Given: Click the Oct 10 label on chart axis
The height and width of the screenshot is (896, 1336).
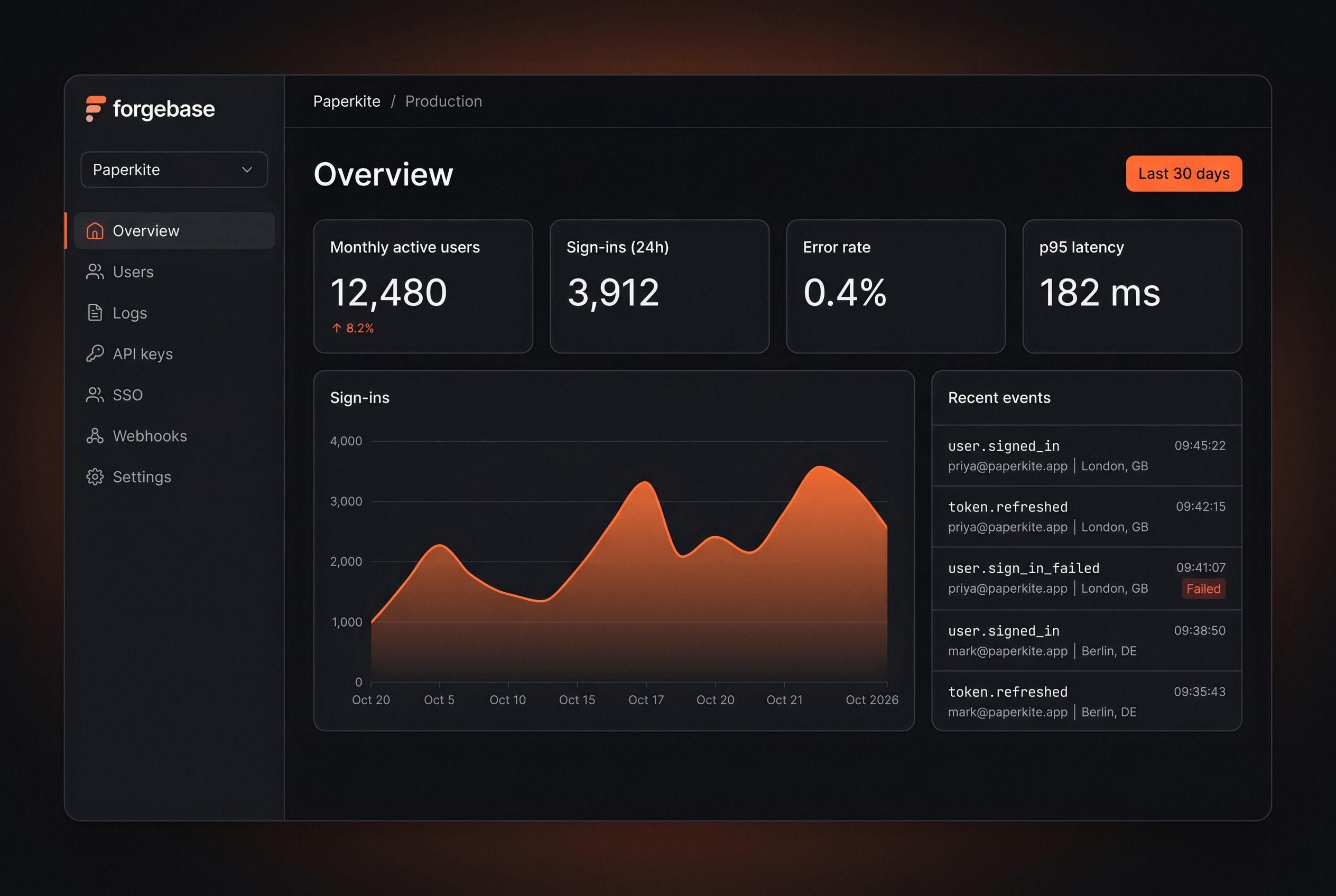Looking at the screenshot, I should 508,700.
